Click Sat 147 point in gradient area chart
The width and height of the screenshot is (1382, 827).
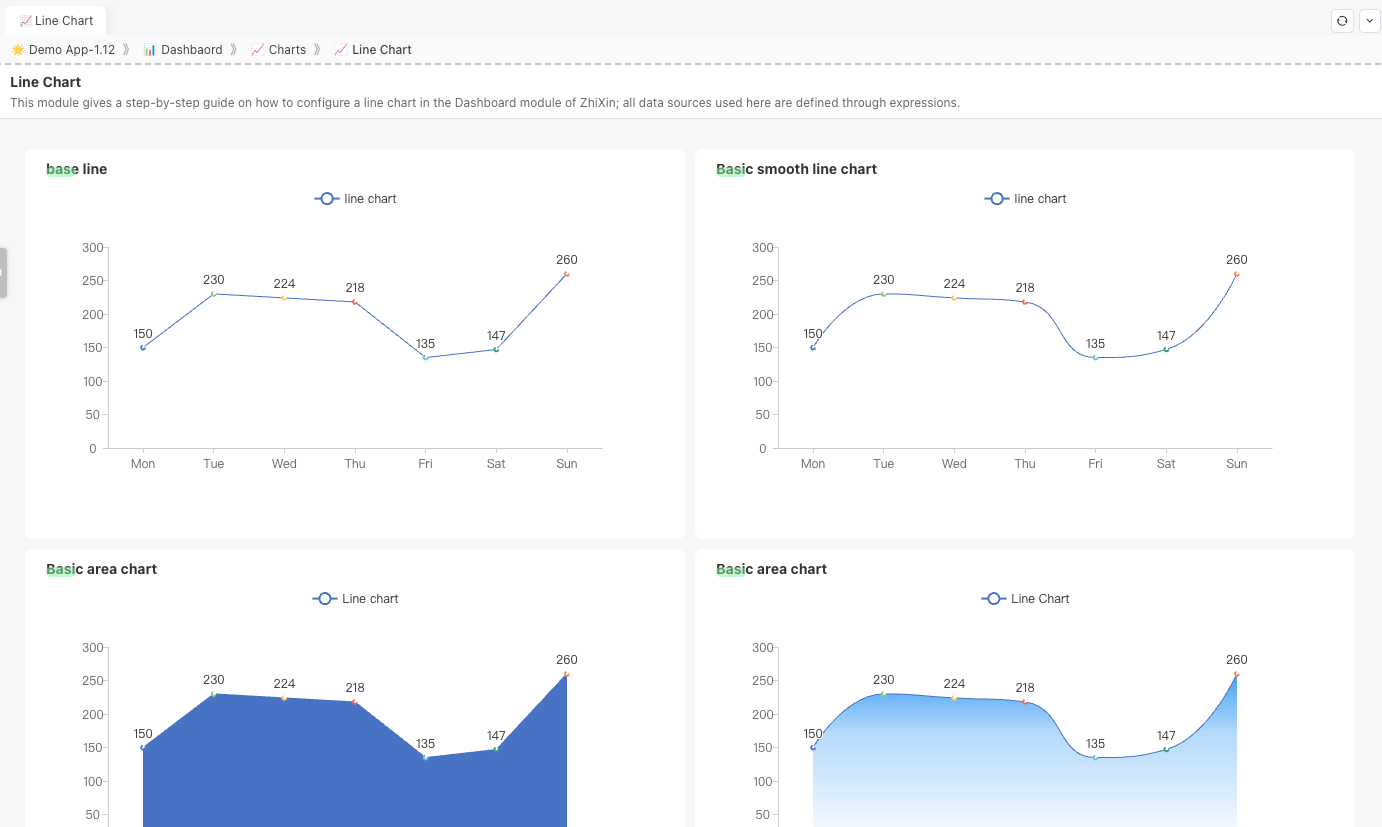click(x=1166, y=750)
